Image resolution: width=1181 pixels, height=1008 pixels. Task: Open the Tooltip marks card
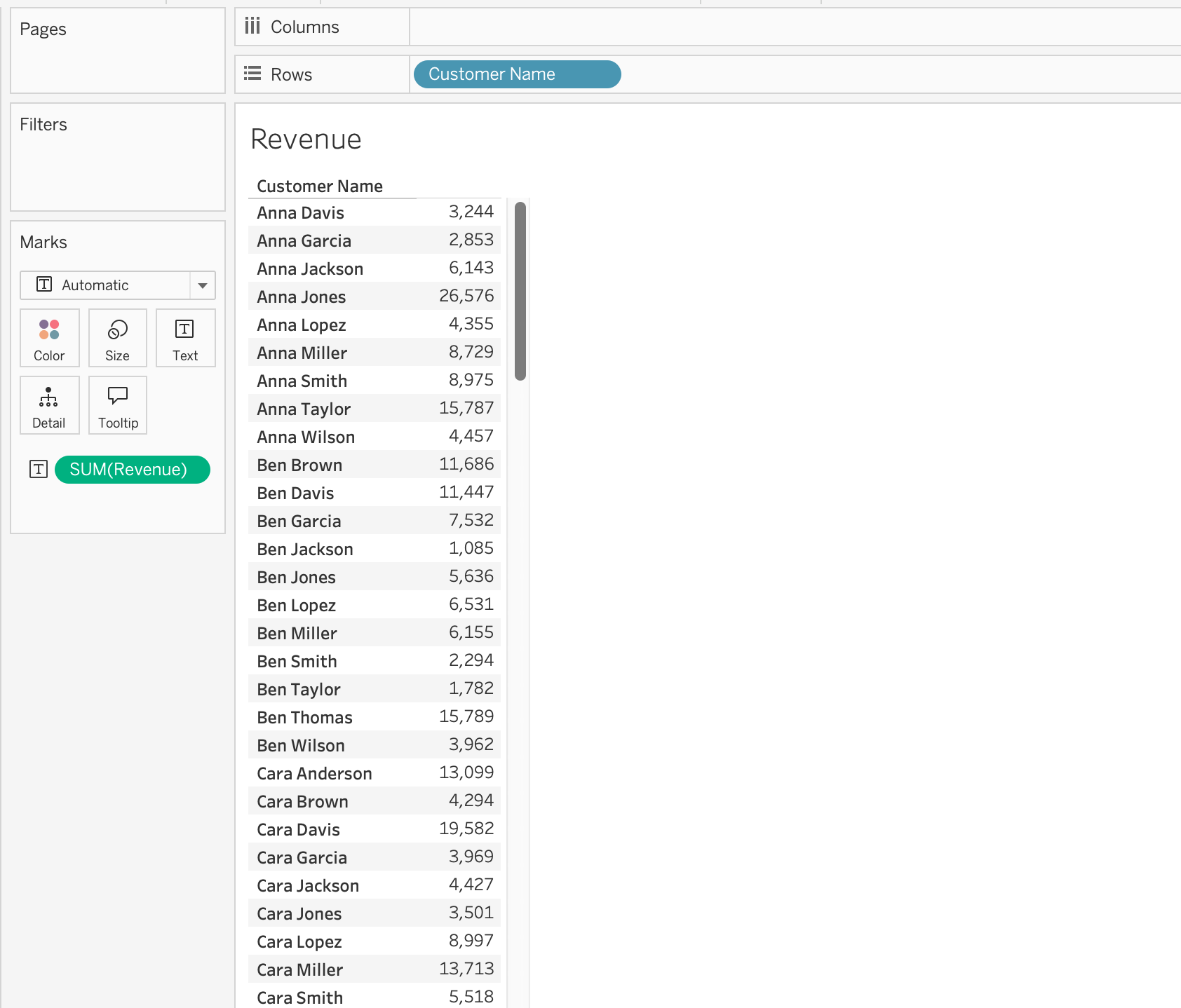pyautogui.click(x=118, y=405)
